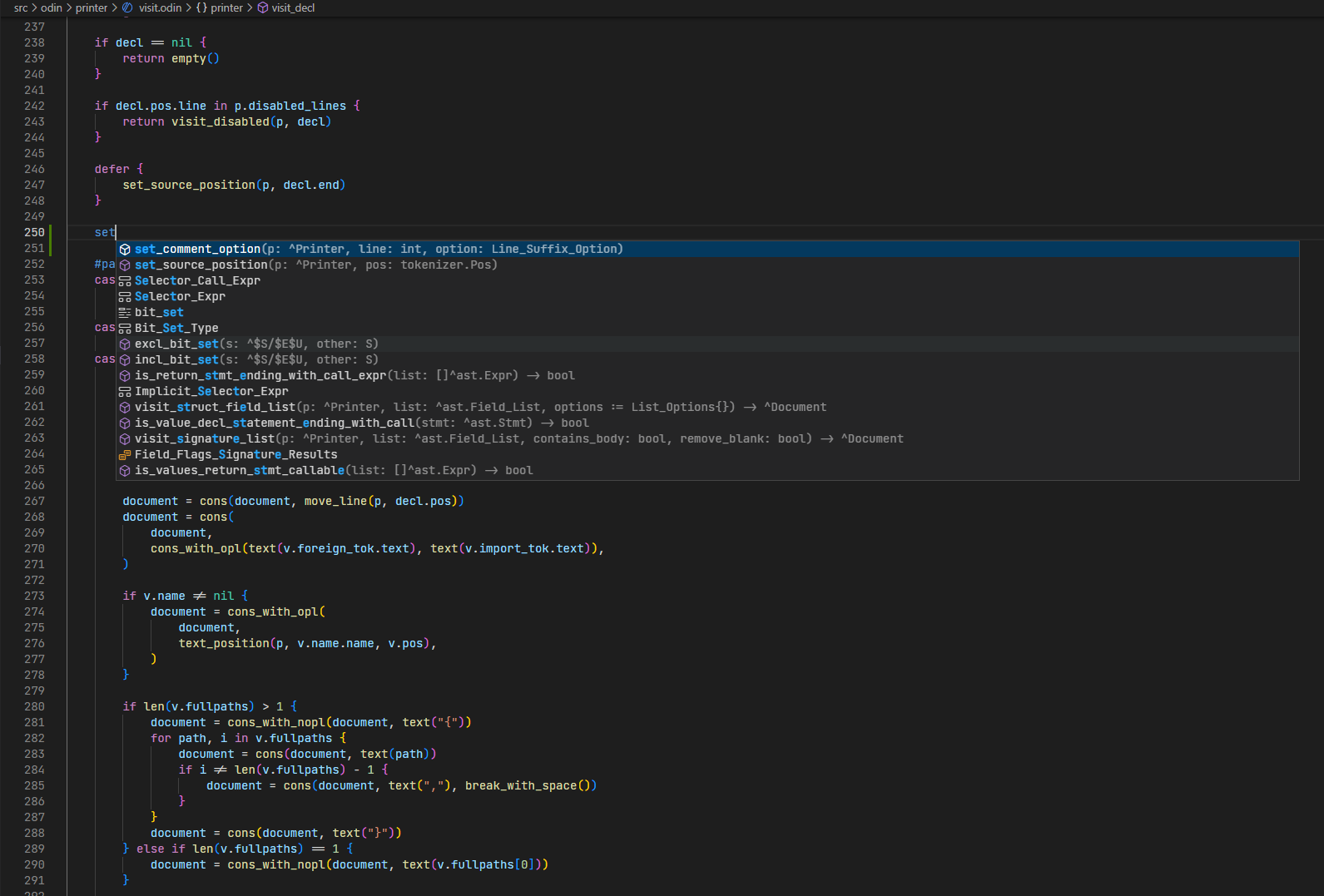This screenshot has height=896, width=1324.
Task: Click the keyword icon next to bit_set
Action: tap(125, 313)
